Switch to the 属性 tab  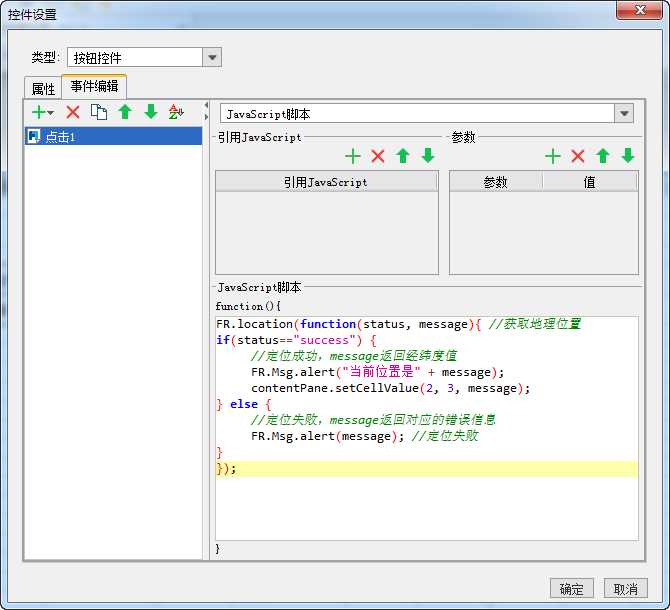[43, 88]
